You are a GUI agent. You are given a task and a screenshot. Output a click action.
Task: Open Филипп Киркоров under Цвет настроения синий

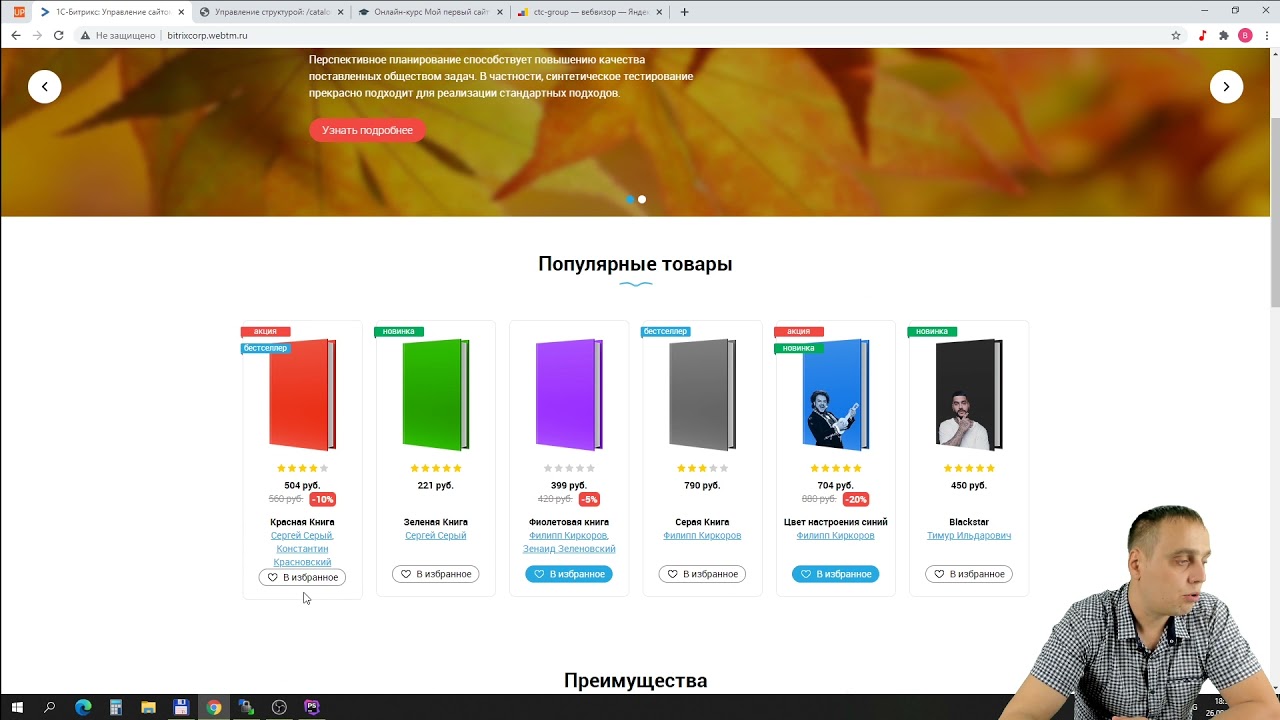pos(835,536)
